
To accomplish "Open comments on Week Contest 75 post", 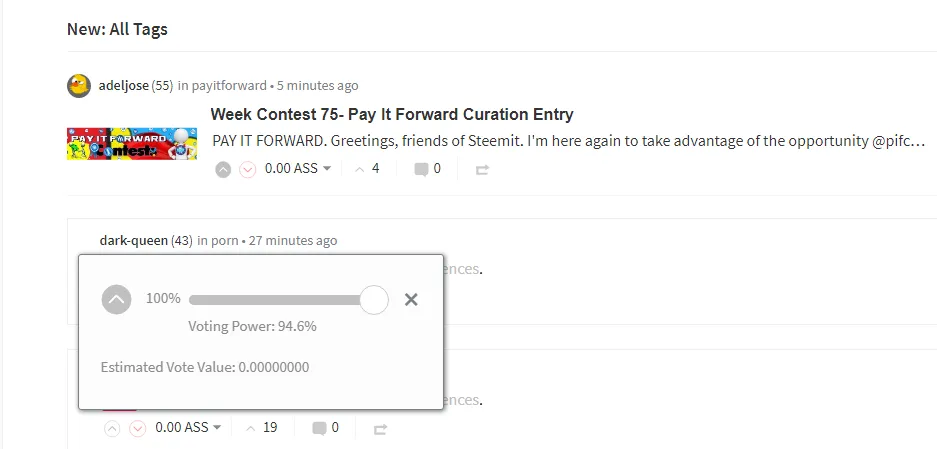I will (427, 169).
